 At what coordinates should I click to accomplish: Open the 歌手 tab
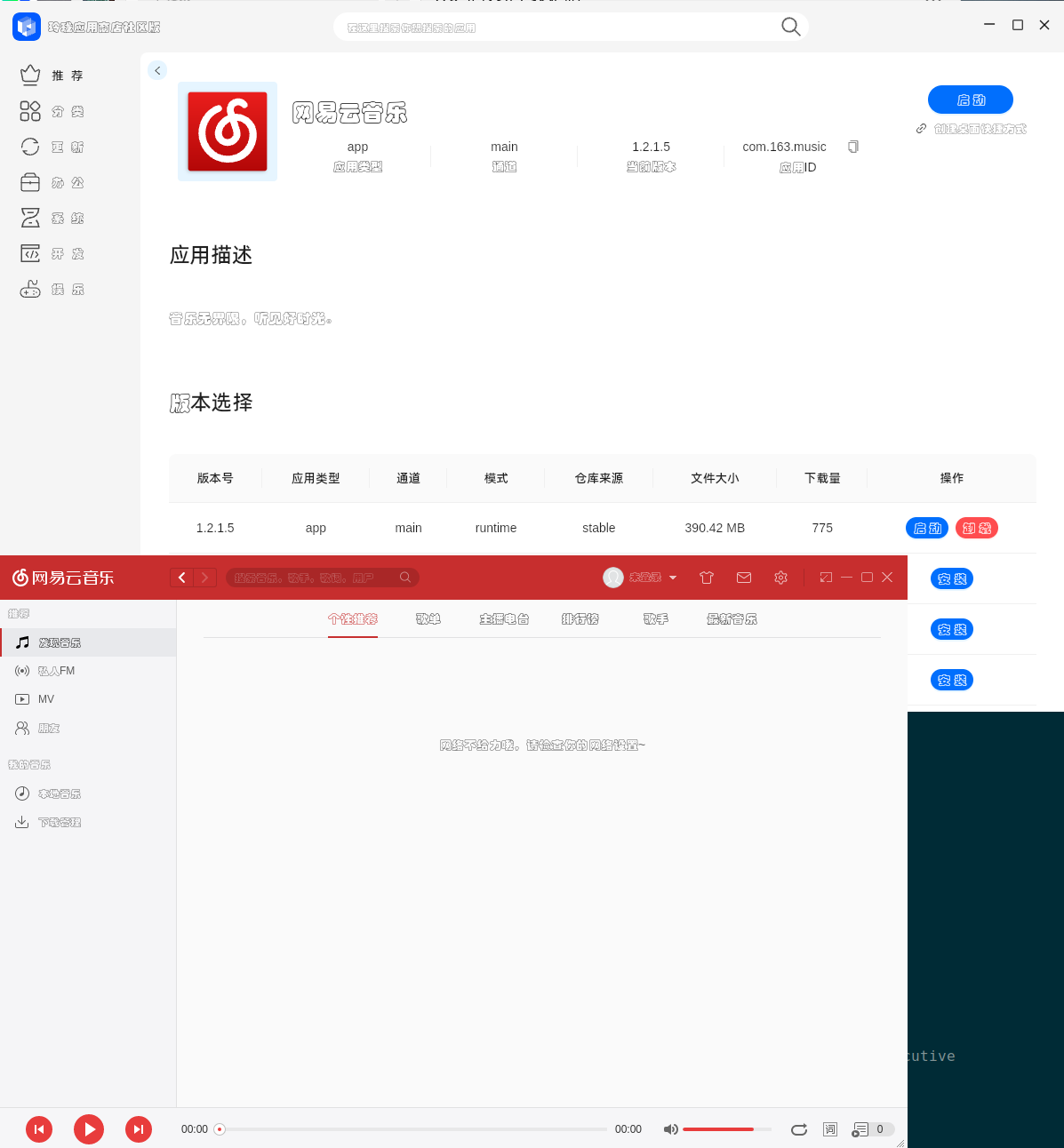pyautogui.click(x=656, y=619)
